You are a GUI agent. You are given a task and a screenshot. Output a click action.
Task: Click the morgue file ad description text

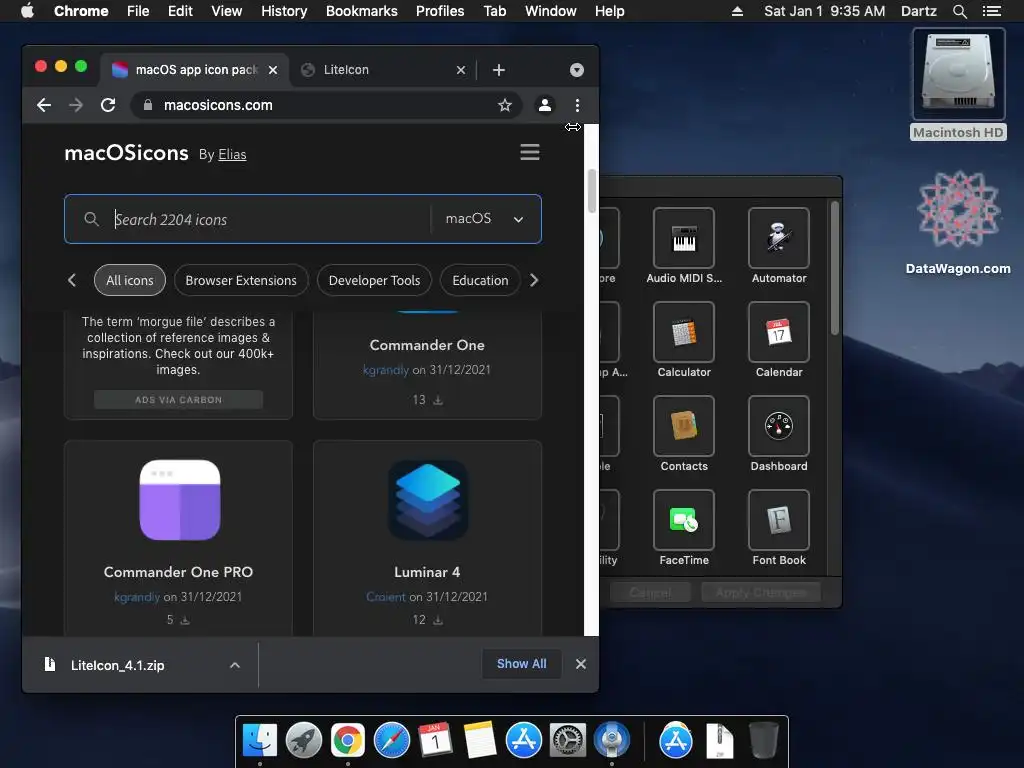pyautogui.click(x=178, y=345)
